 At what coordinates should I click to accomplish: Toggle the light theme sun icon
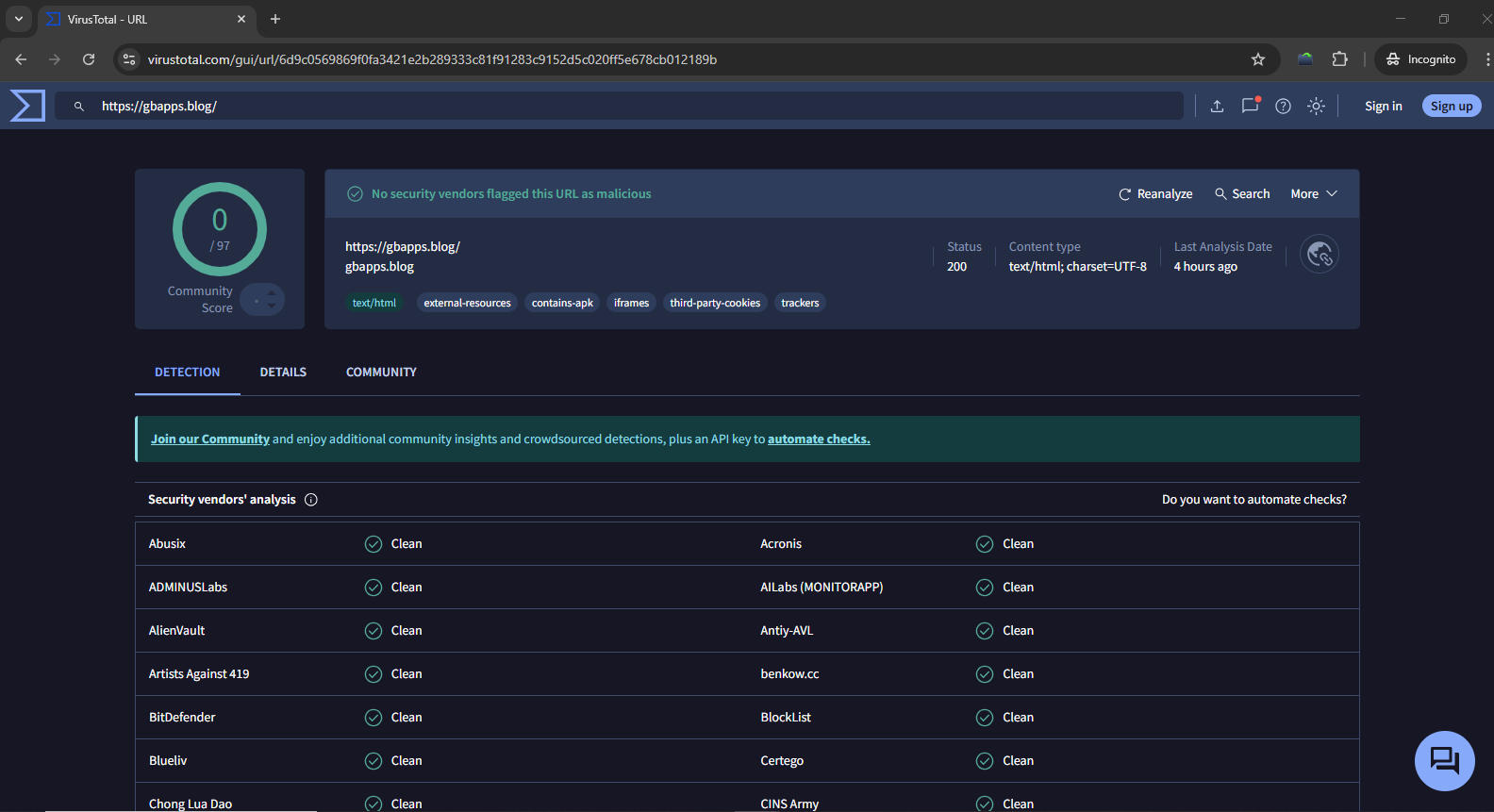click(x=1316, y=106)
